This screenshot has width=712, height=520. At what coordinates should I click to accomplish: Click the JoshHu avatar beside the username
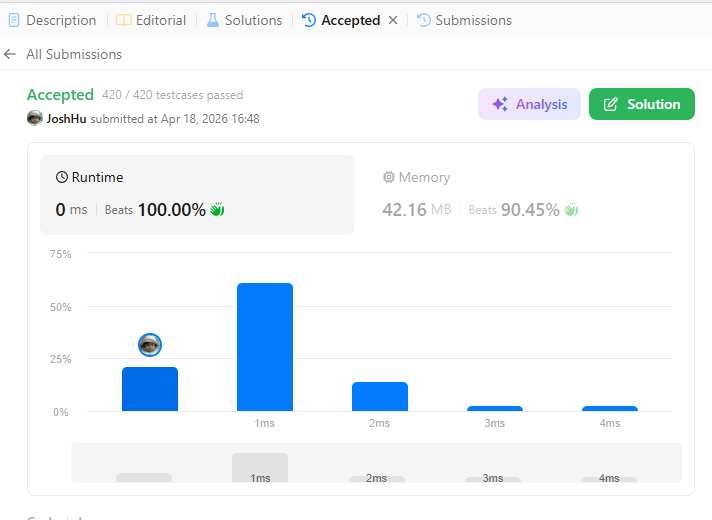(x=35, y=118)
